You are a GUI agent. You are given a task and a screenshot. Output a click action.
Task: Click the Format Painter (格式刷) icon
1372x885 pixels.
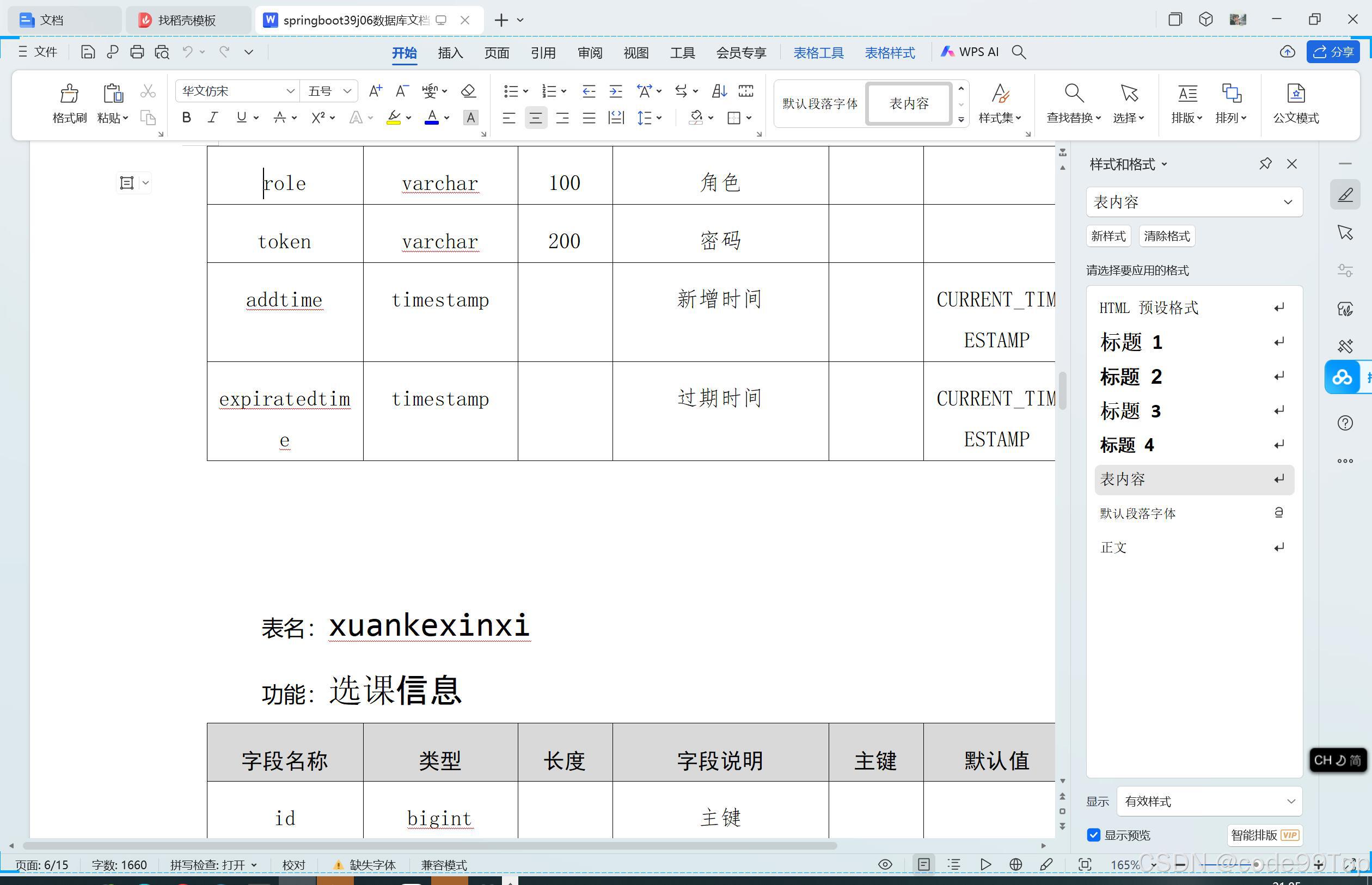click(x=69, y=94)
